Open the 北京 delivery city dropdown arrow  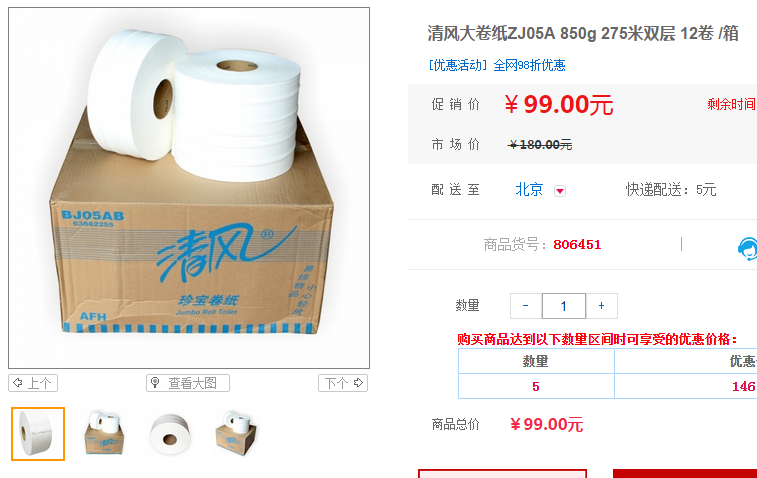(560, 191)
